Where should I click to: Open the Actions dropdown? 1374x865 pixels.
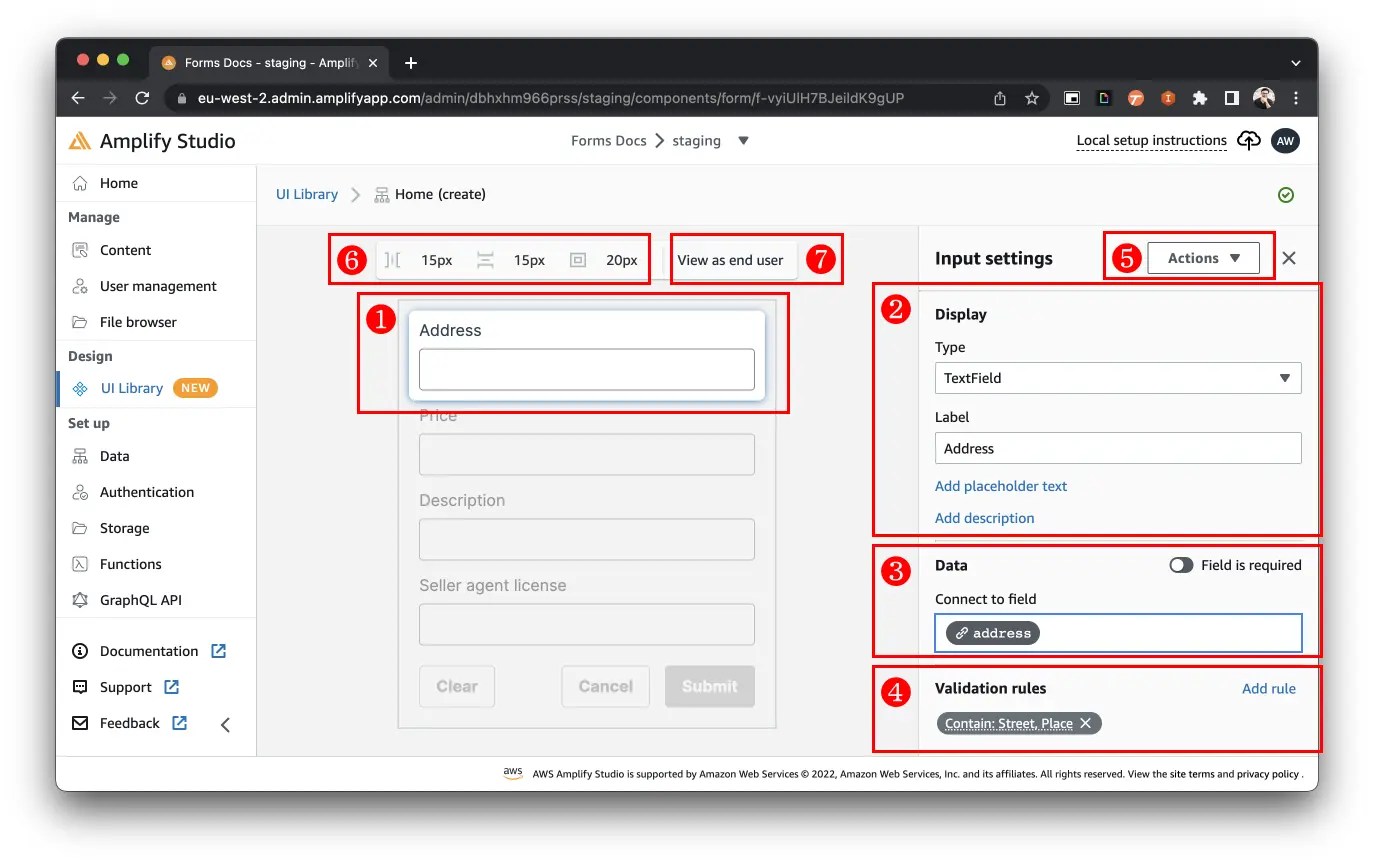[1202, 257]
